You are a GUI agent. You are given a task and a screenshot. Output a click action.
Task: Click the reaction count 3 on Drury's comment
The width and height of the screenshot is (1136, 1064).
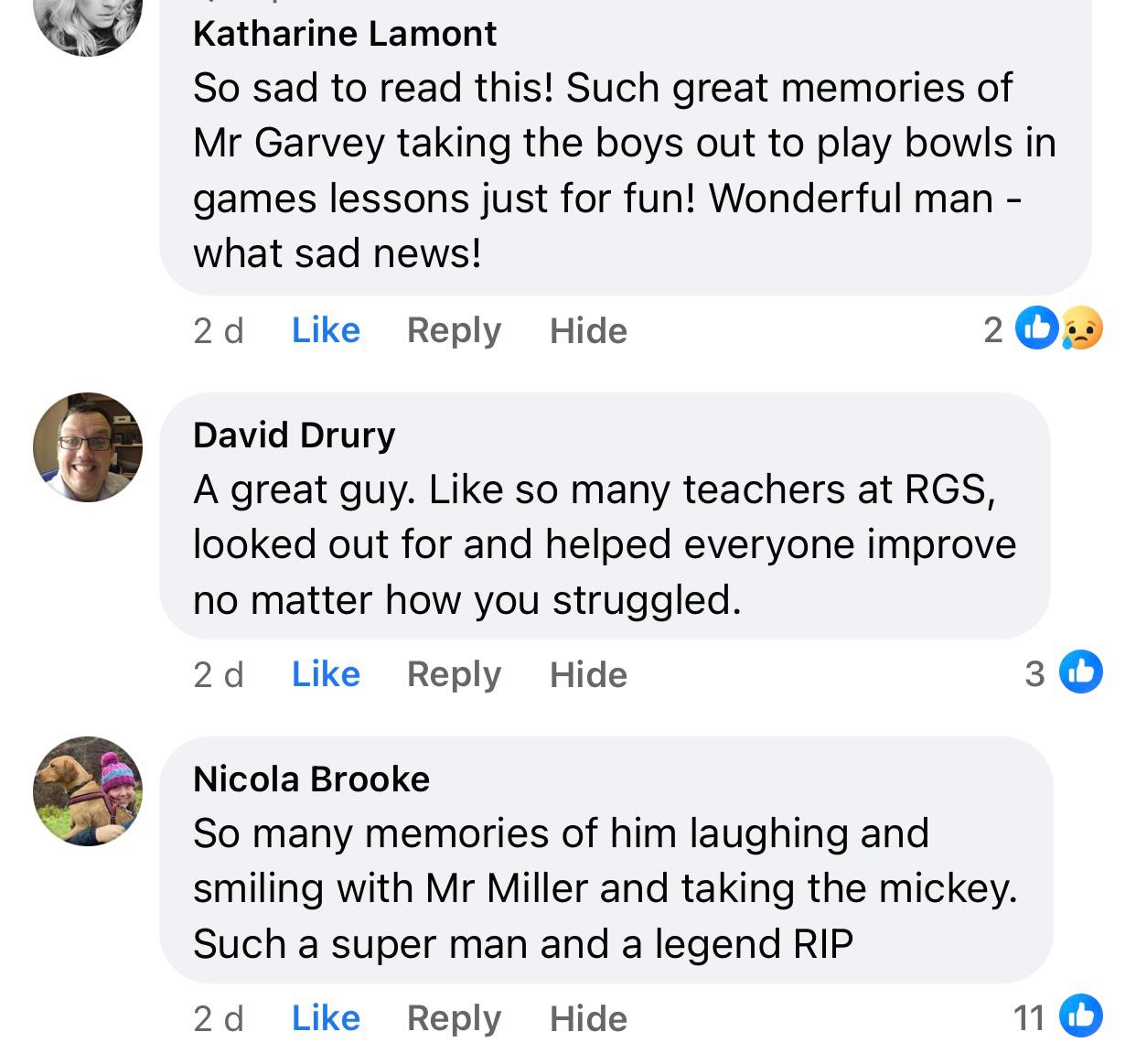click(x=1034, y=673)
